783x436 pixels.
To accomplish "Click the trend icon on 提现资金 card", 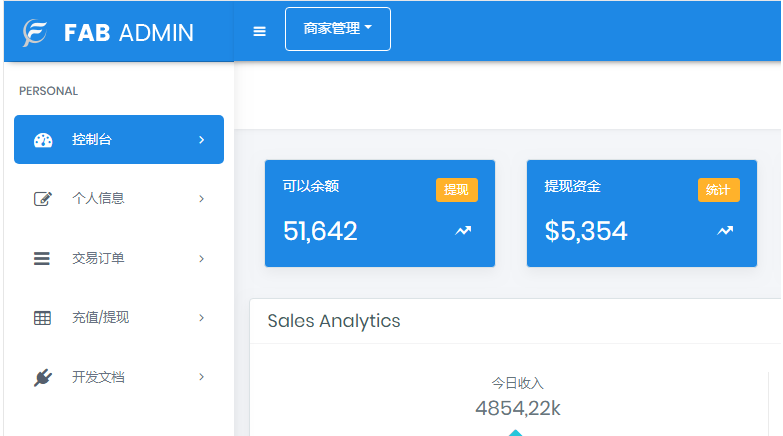I will click(725, 231).
